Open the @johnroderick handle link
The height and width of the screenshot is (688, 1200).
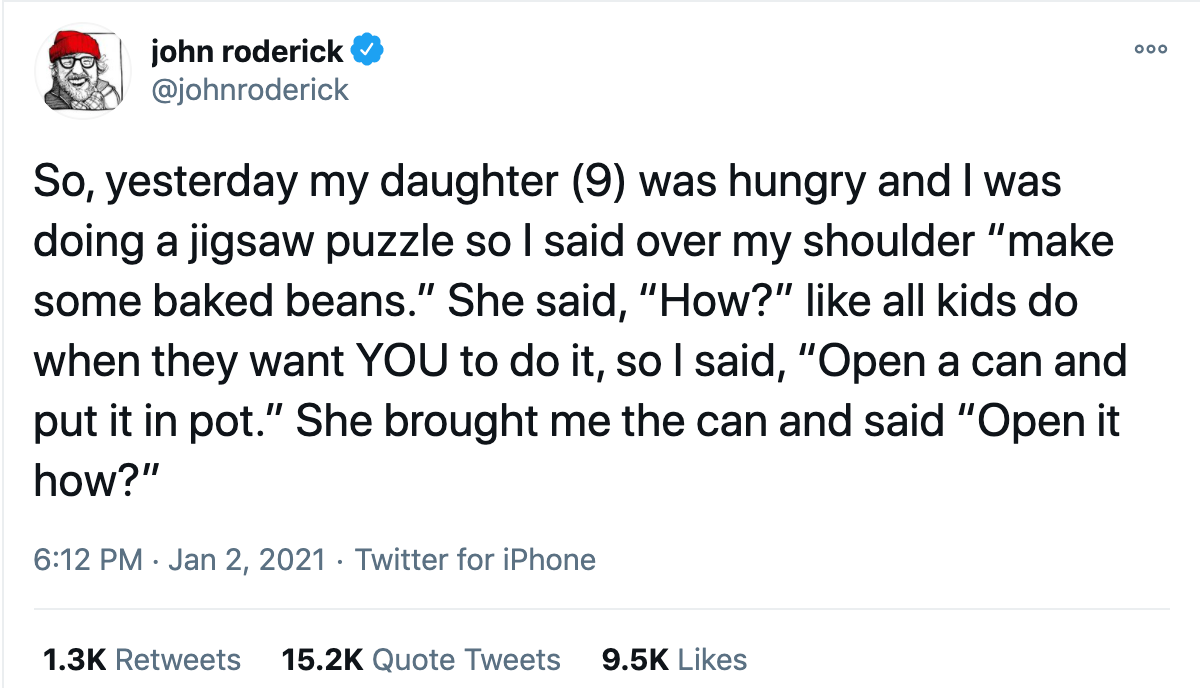point(249,90)
